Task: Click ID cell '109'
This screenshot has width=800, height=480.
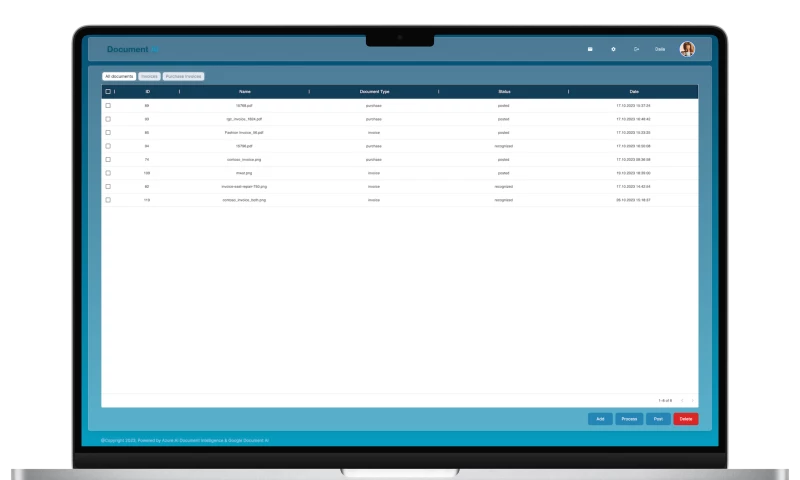Action: (x=147, y=173)
